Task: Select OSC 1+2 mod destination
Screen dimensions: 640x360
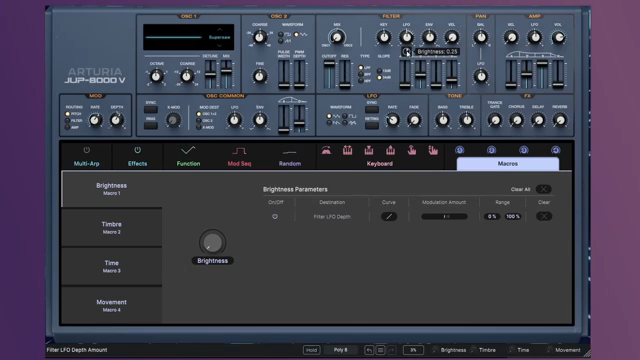Action: (x=199, y=114)
